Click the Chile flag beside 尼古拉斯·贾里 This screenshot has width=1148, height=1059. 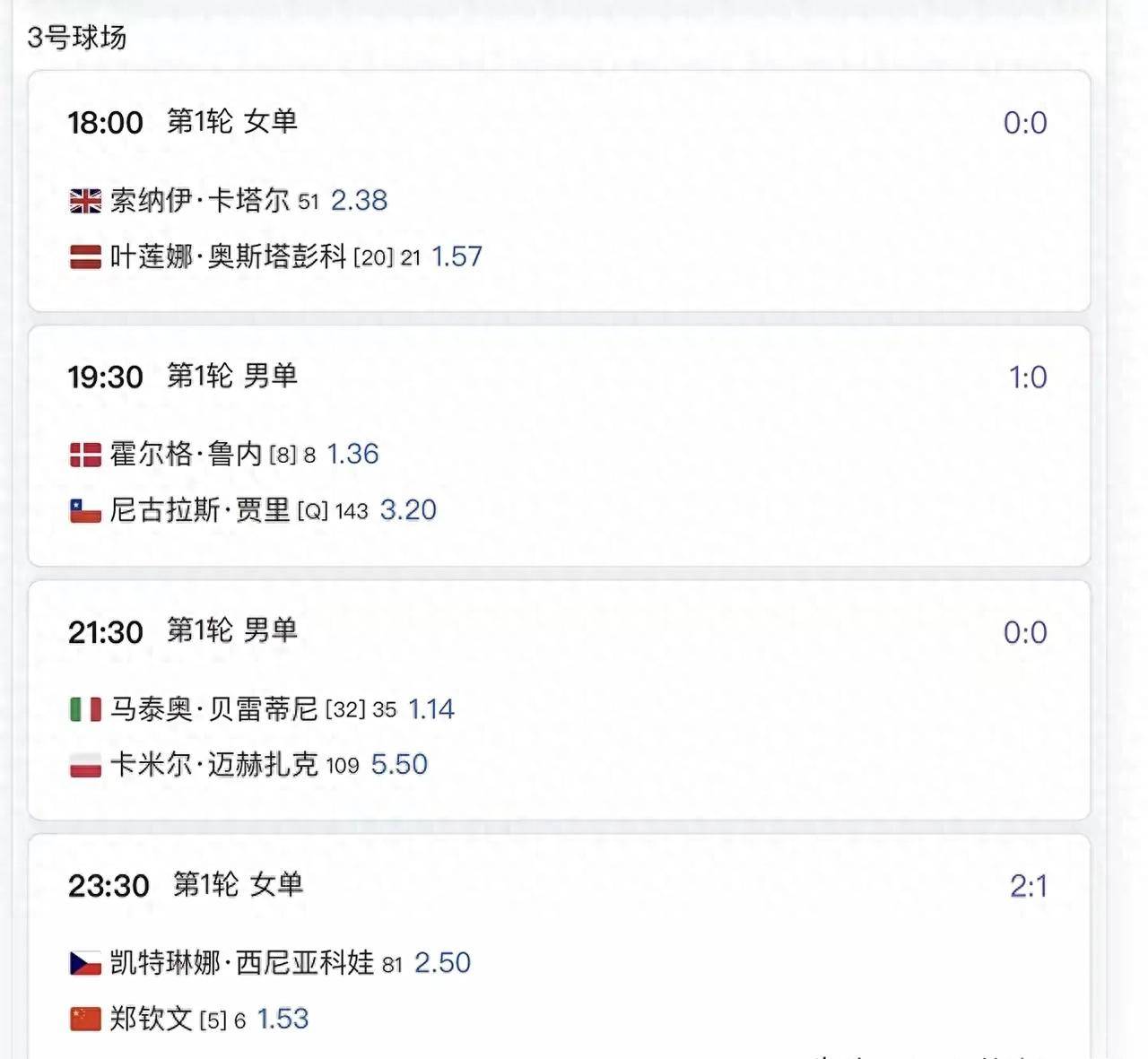coord(85,511)
